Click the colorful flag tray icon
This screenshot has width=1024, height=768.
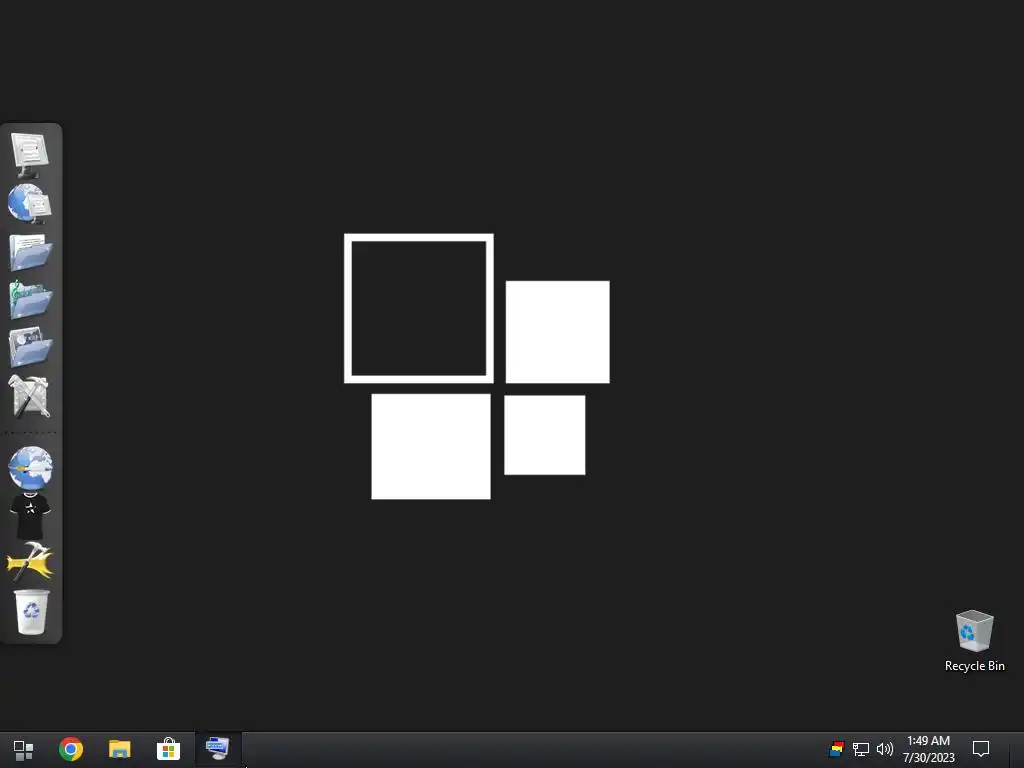click(837, 749)
